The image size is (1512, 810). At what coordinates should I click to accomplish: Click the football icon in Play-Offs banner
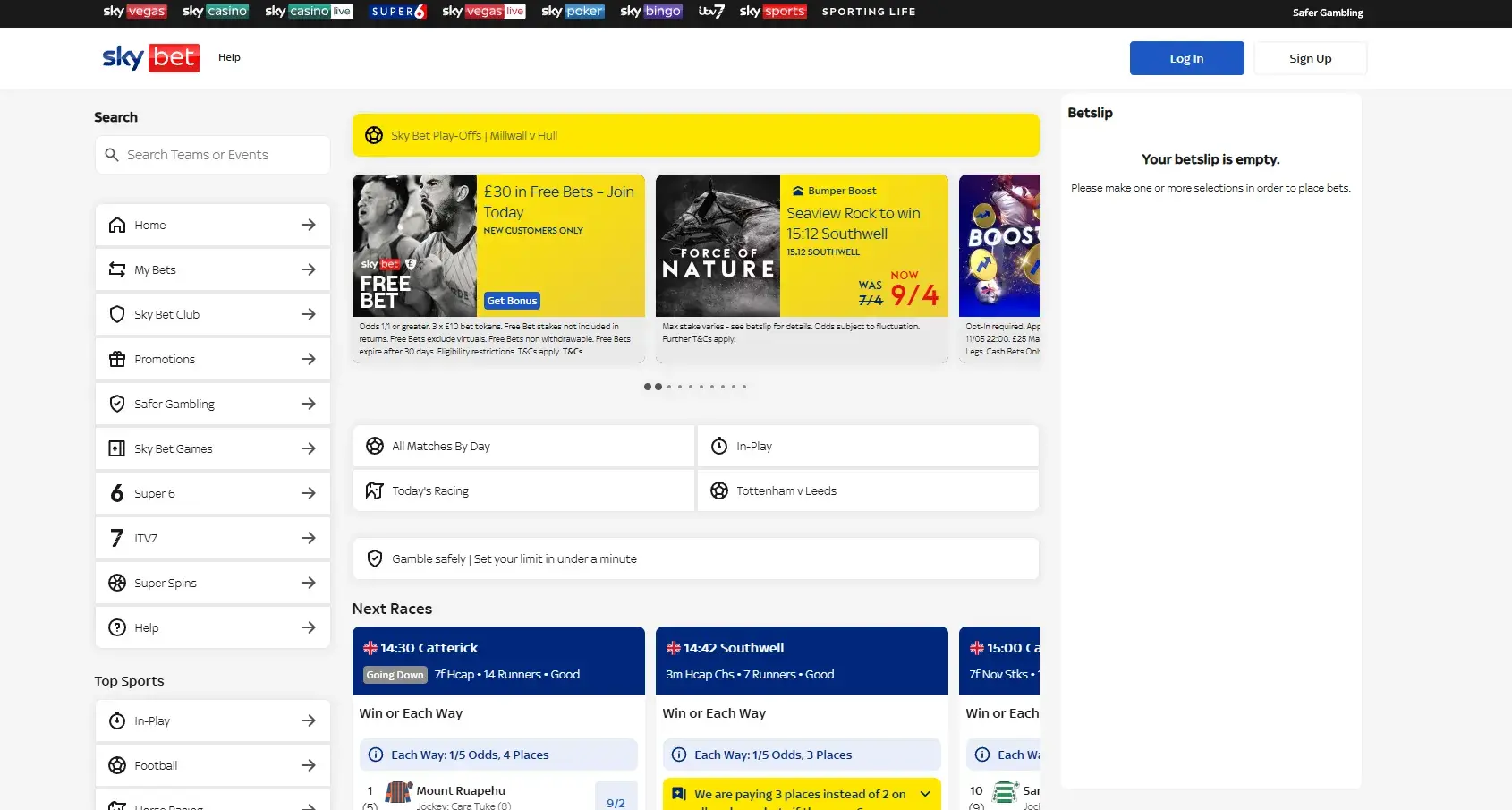tap(375, 135)
